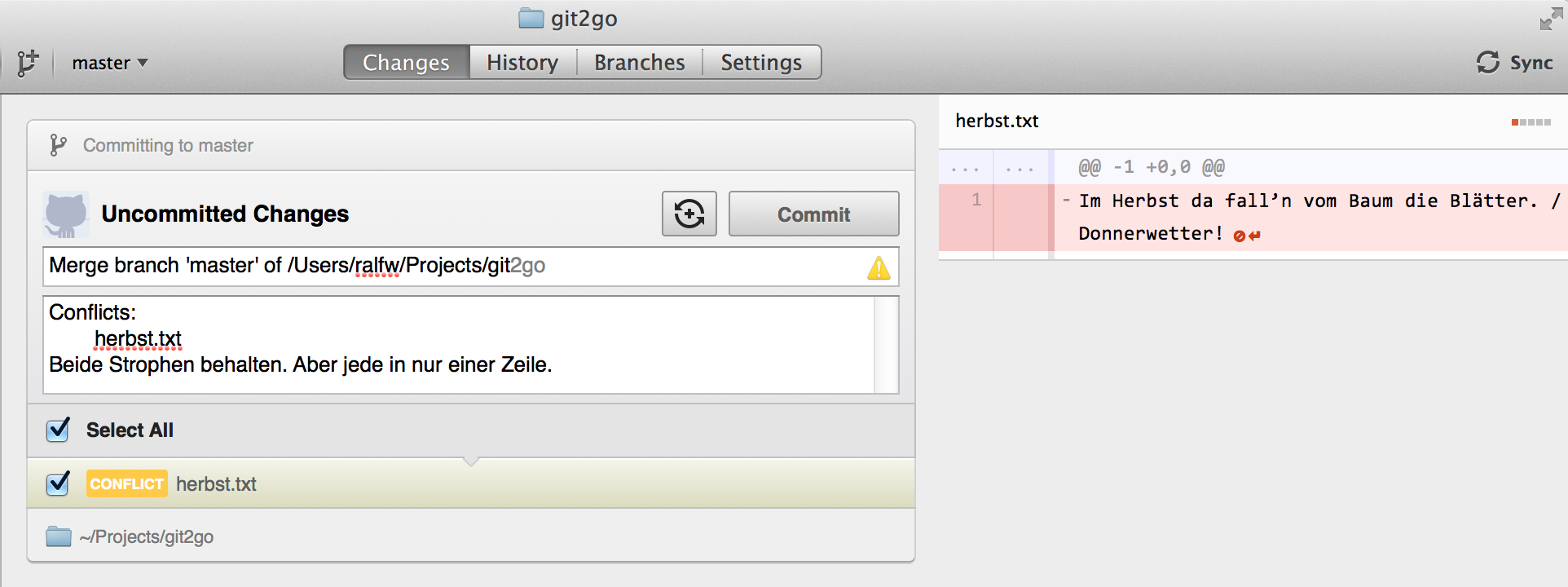Screen dimensions: 1568x587
Task: Click the diff size indicator for herbst.txt
Action: [1531, 122]
